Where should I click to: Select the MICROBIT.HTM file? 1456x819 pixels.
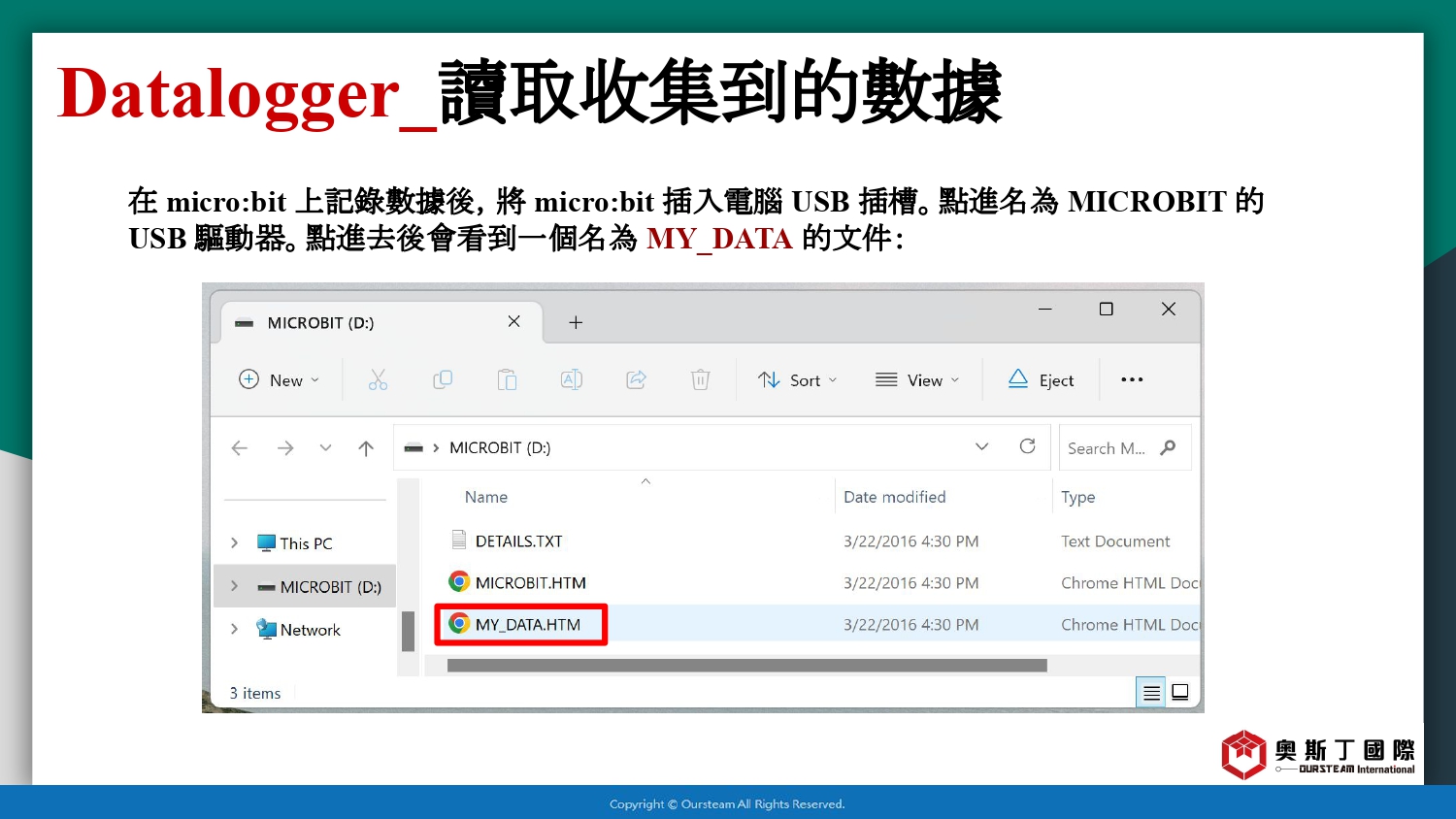[530, 583]
